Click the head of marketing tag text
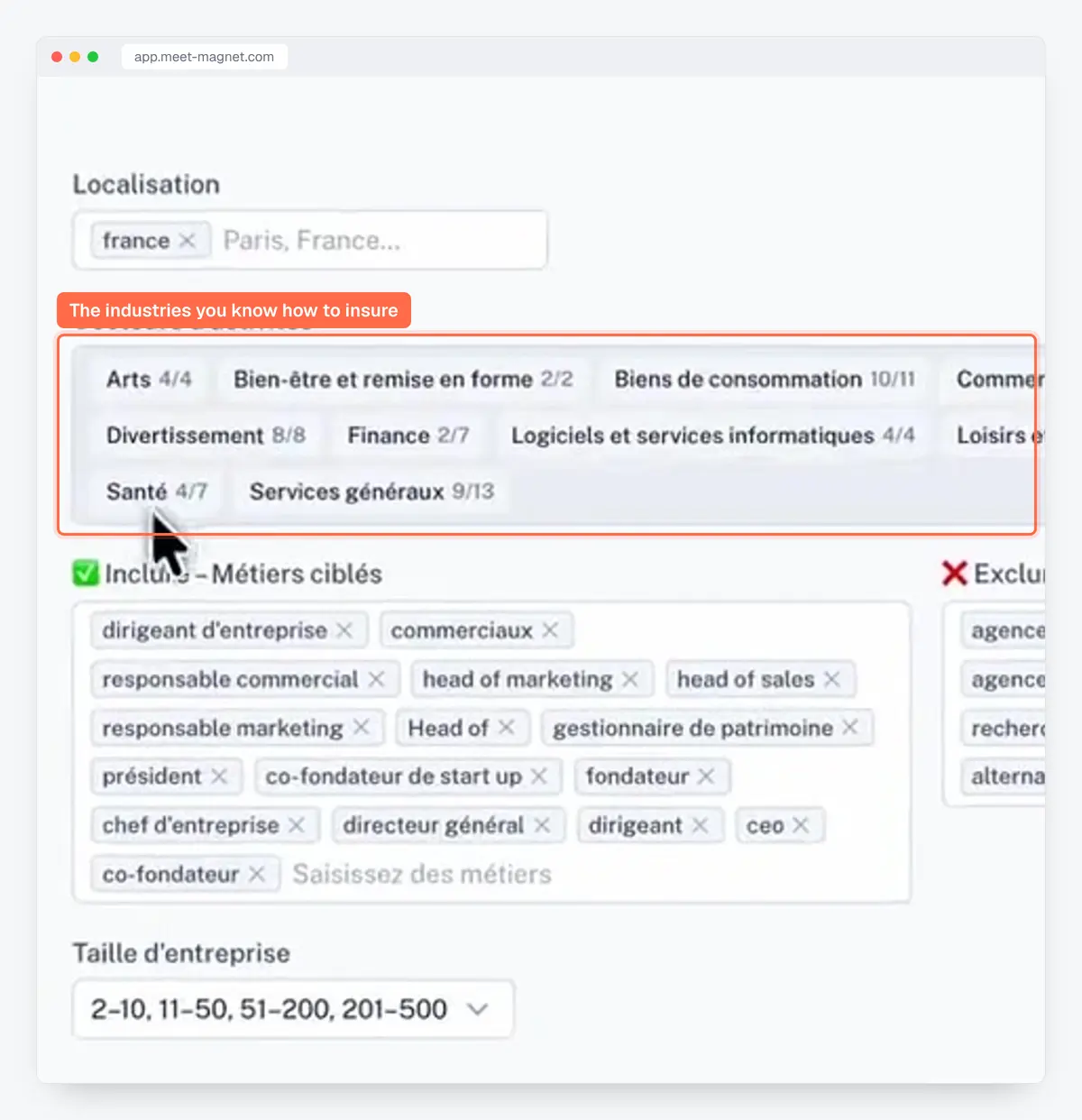 (518, 679)
